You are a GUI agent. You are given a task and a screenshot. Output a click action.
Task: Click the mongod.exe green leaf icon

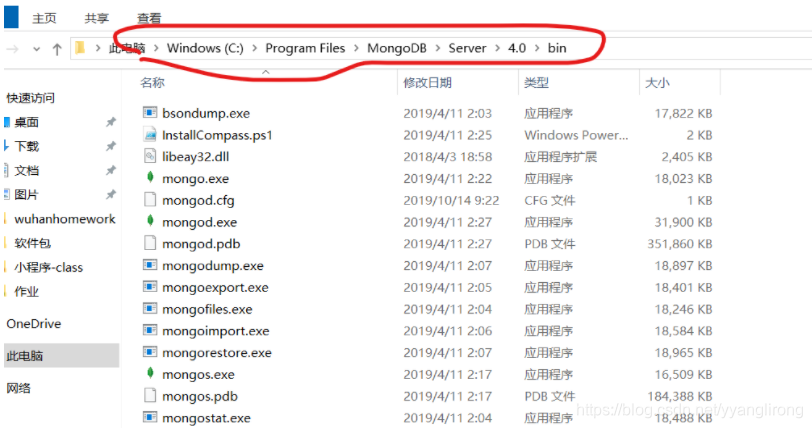click(150, 221)
